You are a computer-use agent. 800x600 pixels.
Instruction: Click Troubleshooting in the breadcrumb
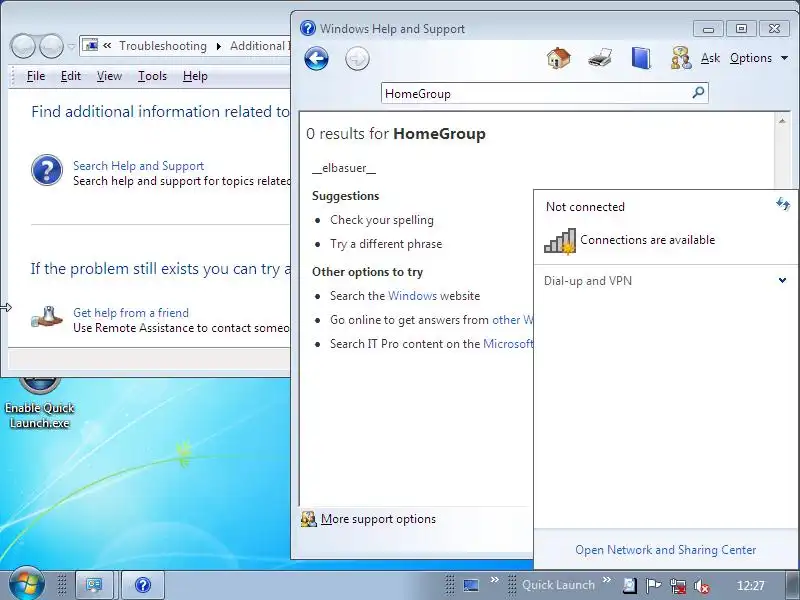[x=163, y=46]
